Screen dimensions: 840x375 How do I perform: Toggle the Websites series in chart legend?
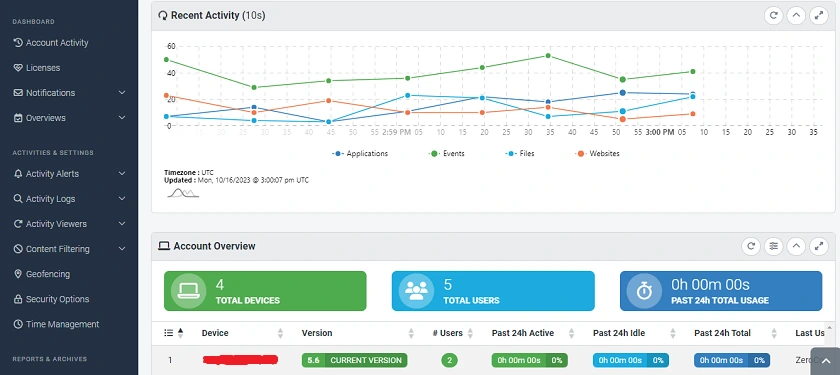pyautogui.click(x=598, y=154)
